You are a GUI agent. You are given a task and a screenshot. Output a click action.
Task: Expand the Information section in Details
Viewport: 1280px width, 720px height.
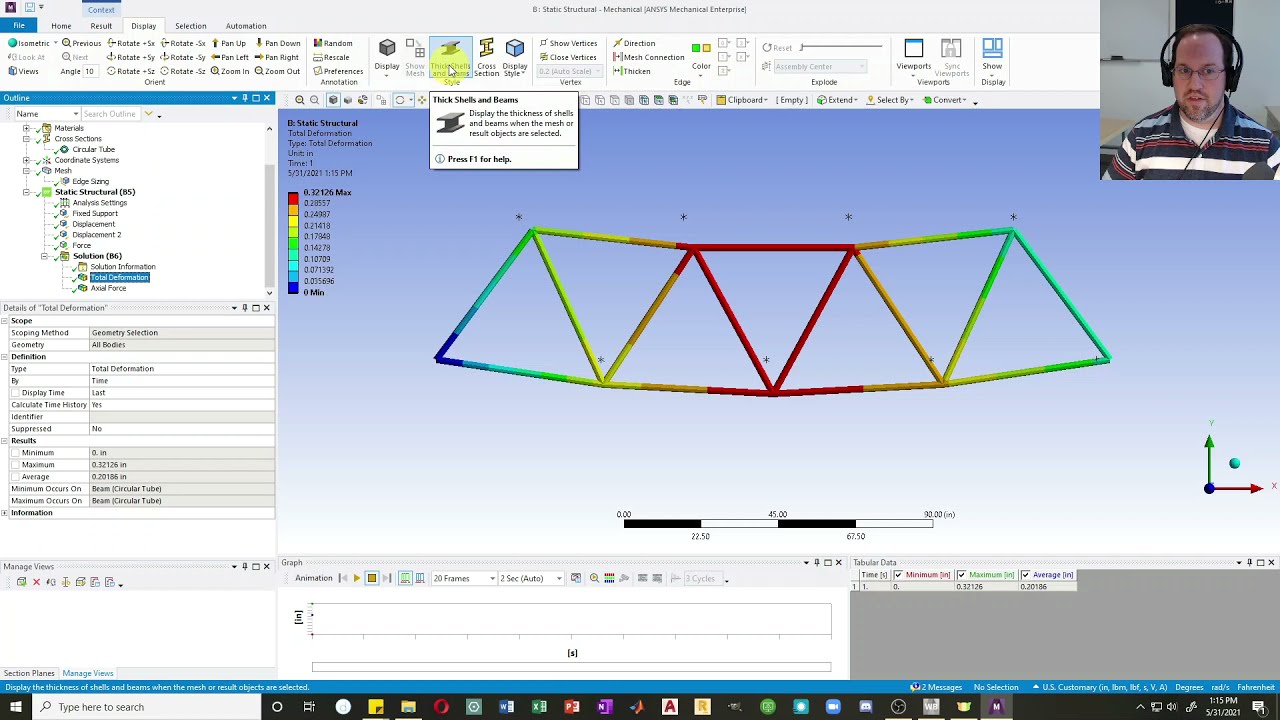coord(5,513)
